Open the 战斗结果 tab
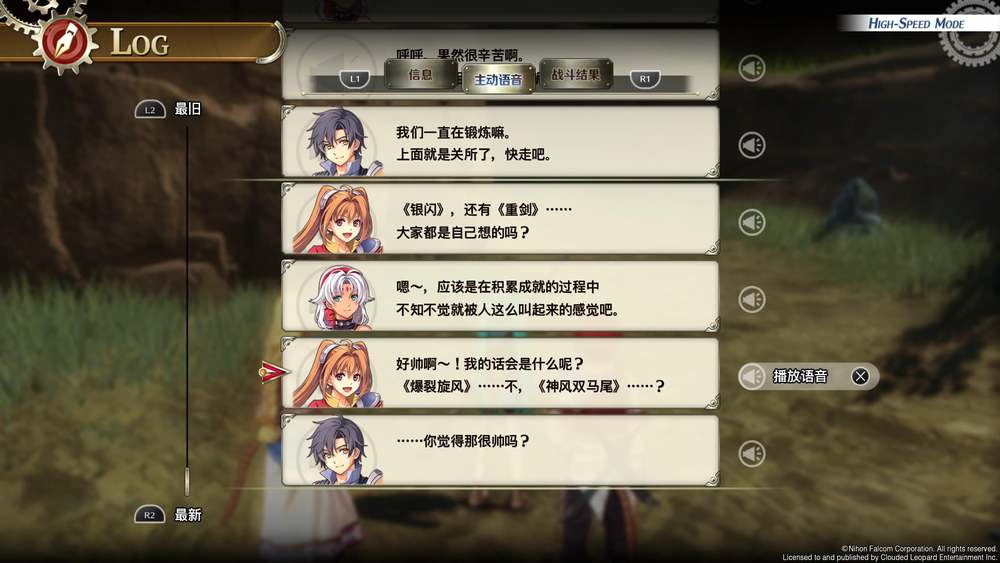 [x=576, y=75]
